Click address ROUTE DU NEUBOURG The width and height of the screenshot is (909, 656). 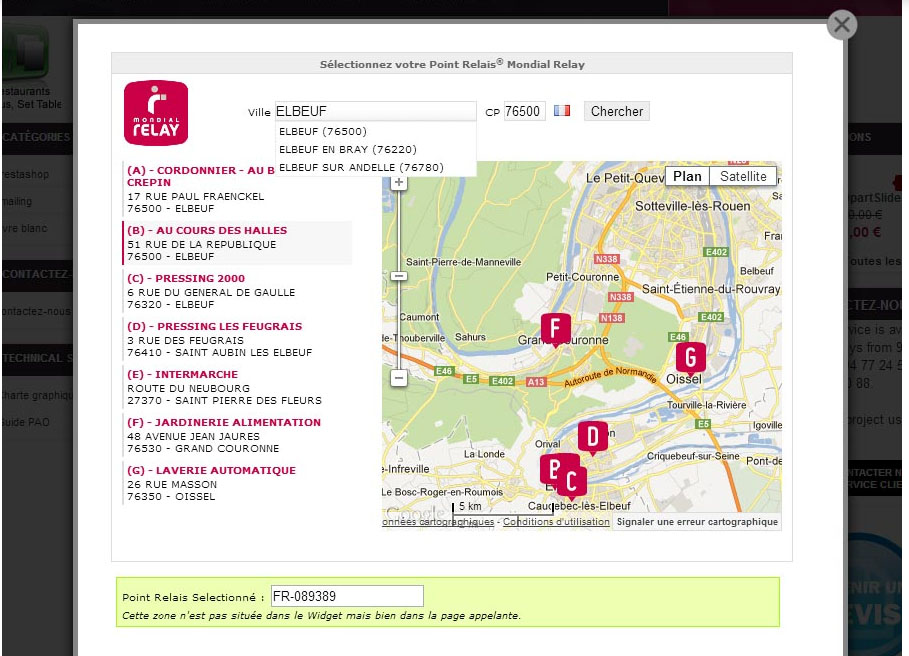click(x=188, y=388)
